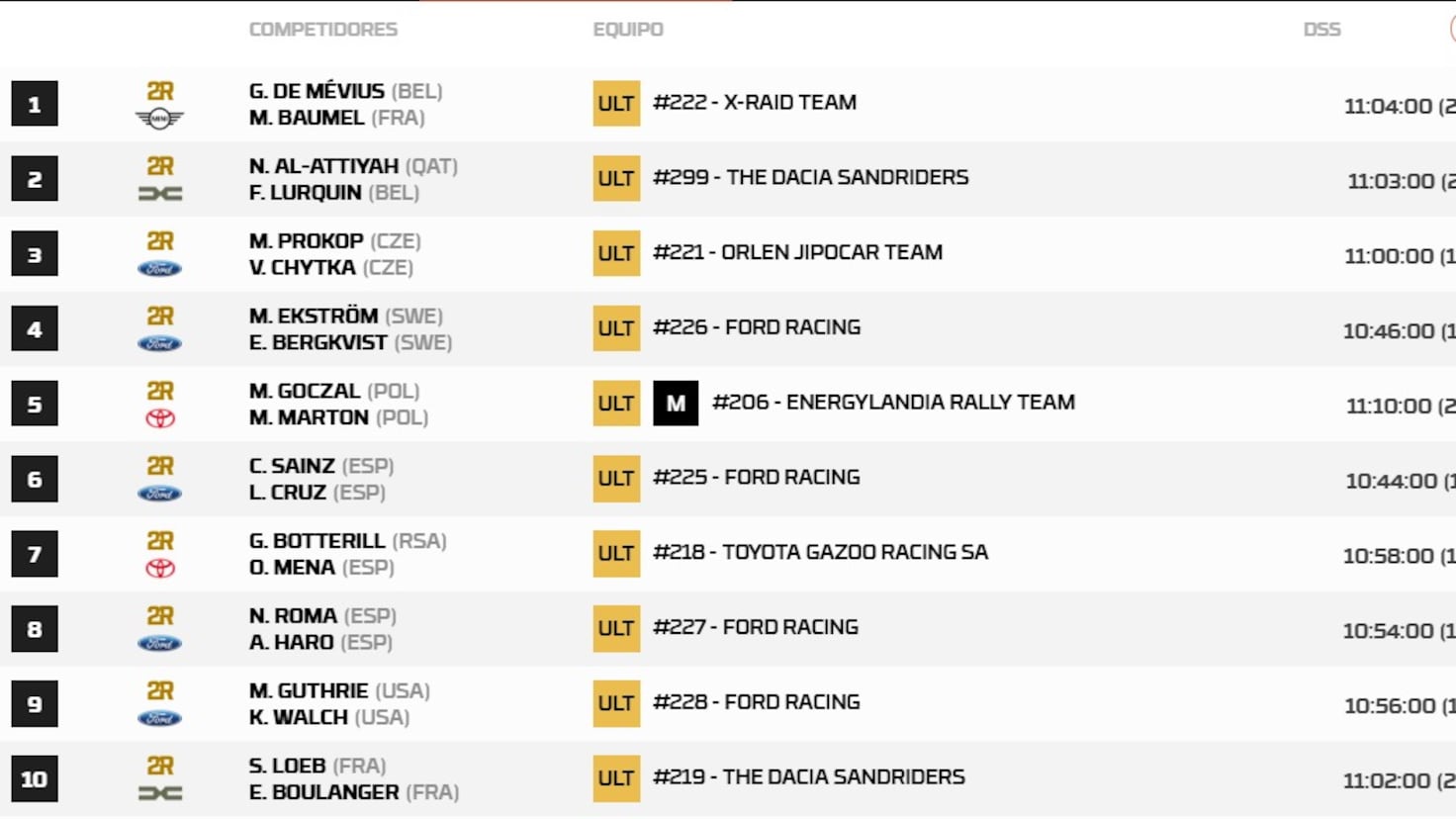Click the rank 1 position badge
The width and height of the screenshot is (1456, 819).
34,103
